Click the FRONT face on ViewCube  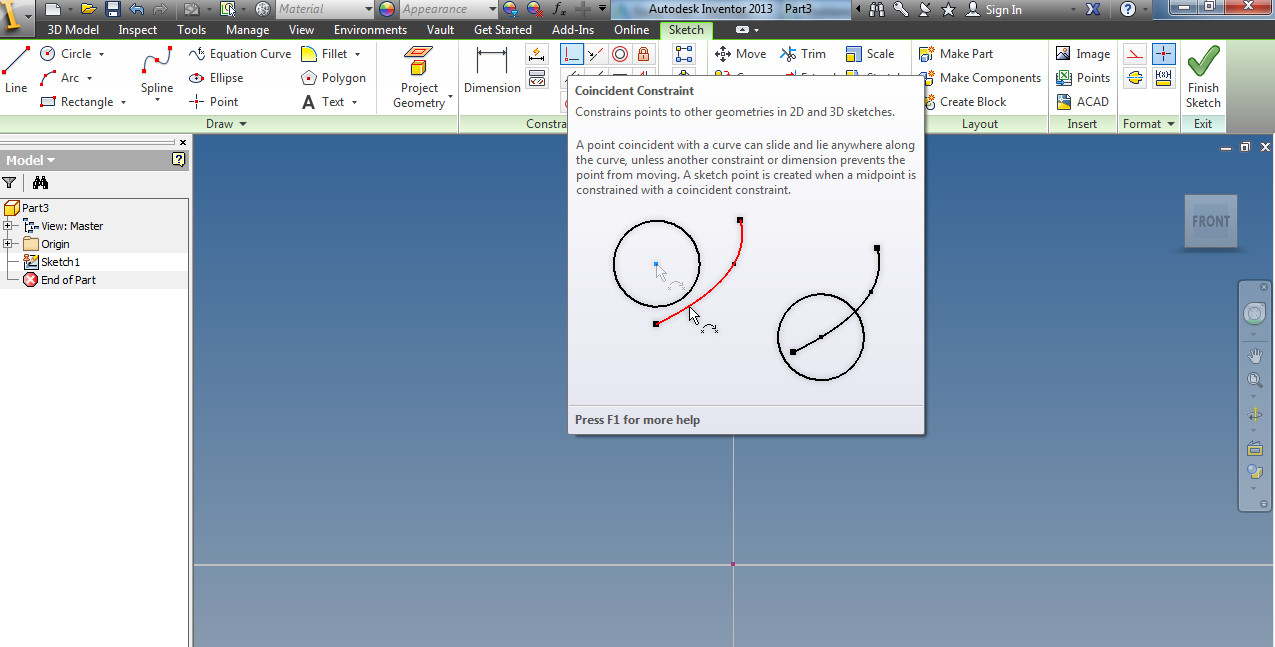pyautogui.click(x=1210, y=221)
